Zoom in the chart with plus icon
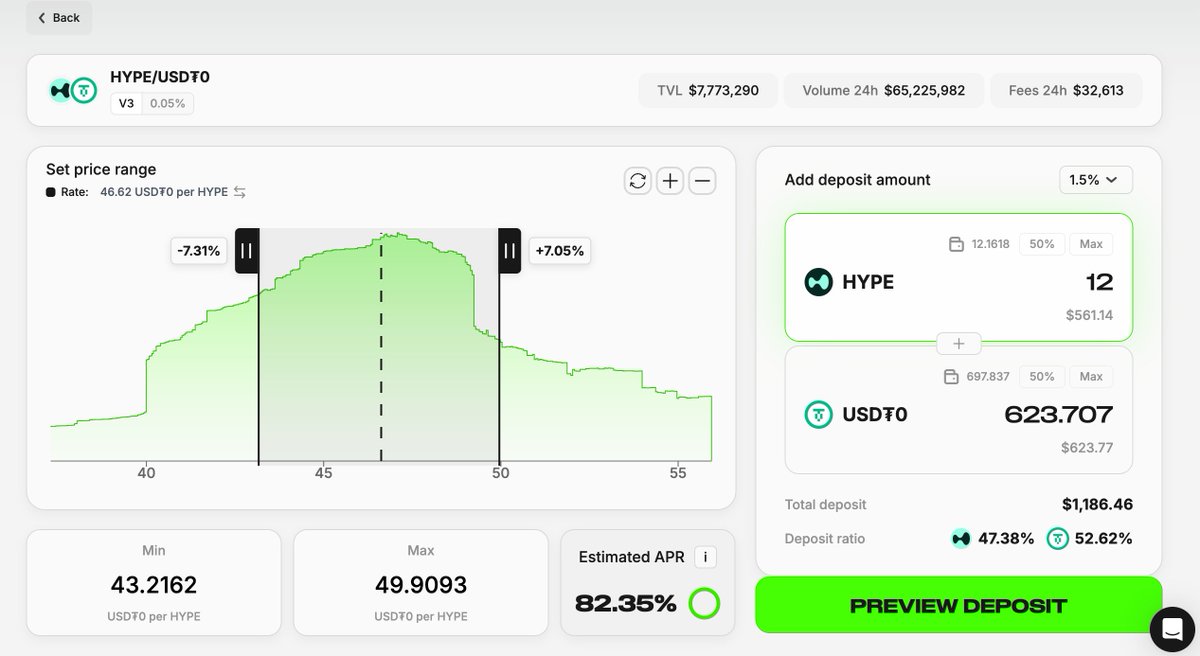This screenshot has width=1200, height=656. [670, 181]
